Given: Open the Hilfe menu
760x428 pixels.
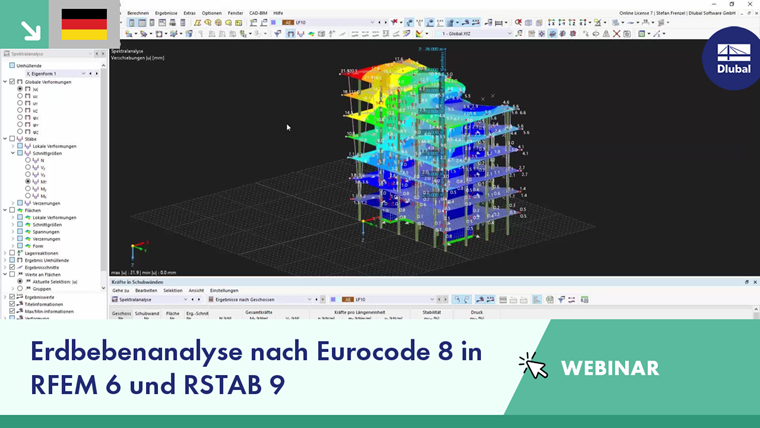Looking at the screenshot, I should [x=278, y=13].
